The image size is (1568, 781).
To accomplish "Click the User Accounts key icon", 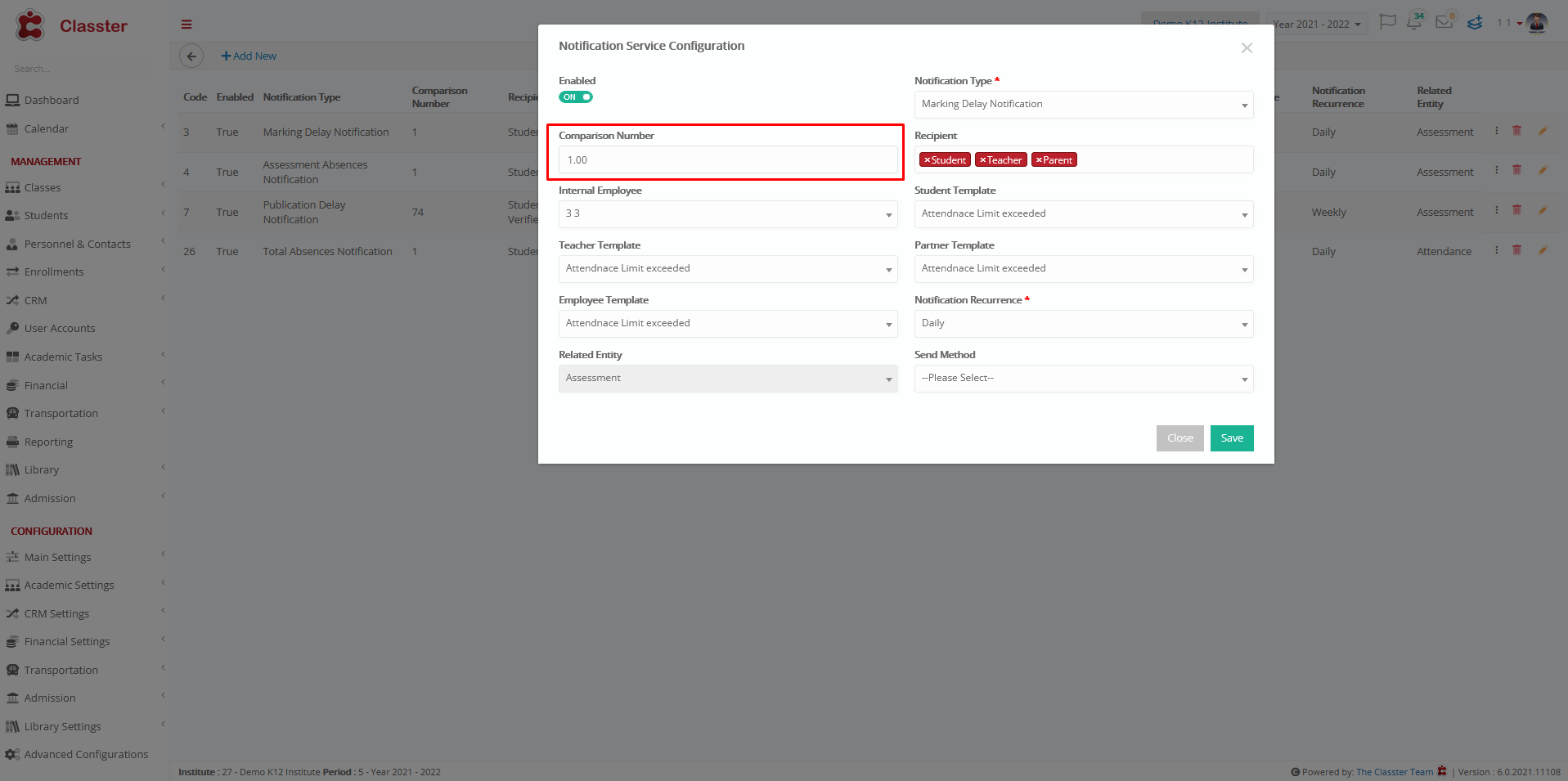I will click(12, 329).
